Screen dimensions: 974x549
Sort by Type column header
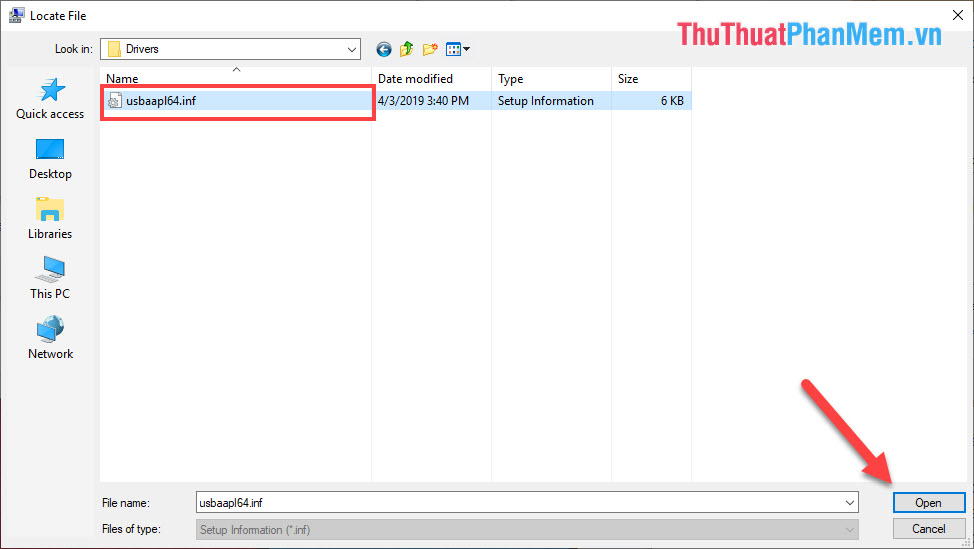point(511,79)
